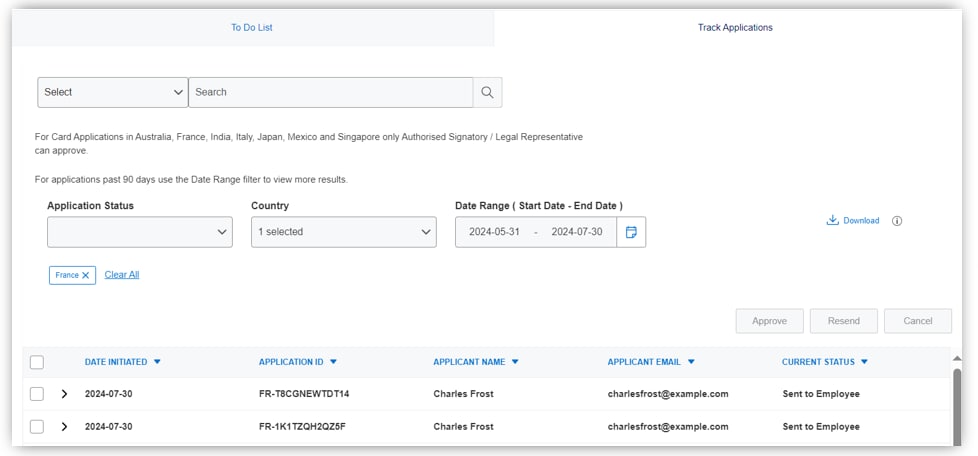Click email in the FR-1K1TZQH2QZ5F row
Viewport: 978px width, 456px height.
pos(668,427)
